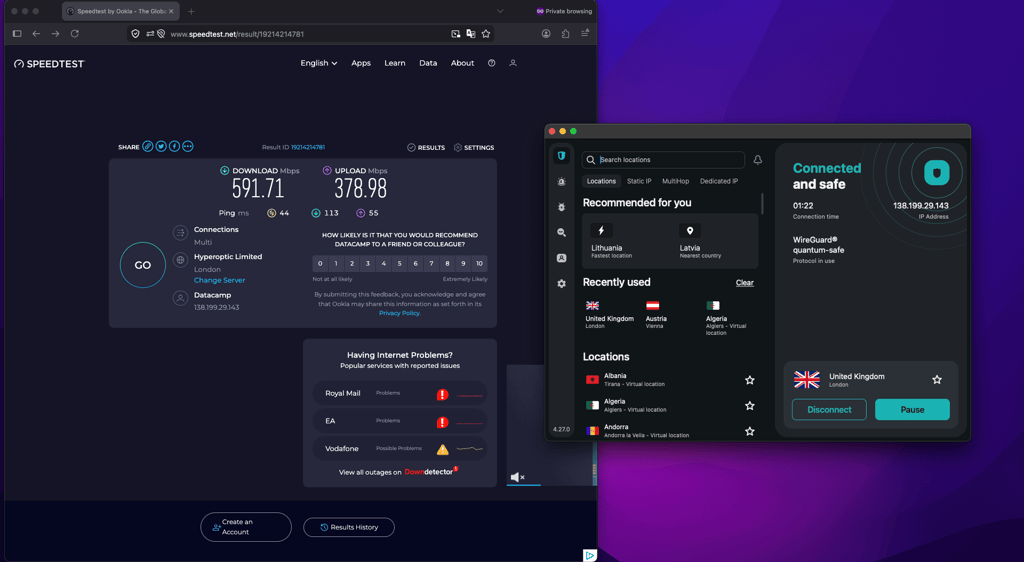This screenshot has width=1024, height=562.
Task: Pause the VPN connection
Action: pos(912,410)
